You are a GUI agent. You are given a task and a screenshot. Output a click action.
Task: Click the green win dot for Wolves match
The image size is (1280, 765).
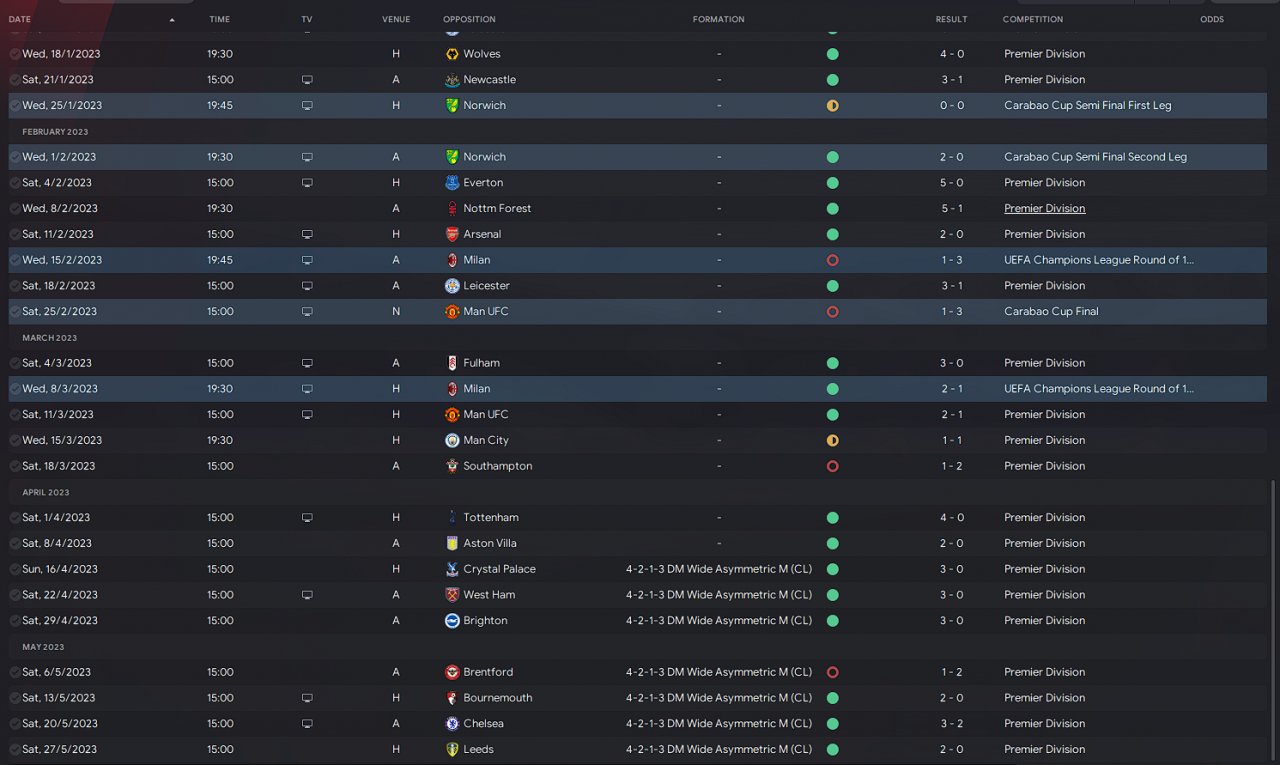(832, 54)
